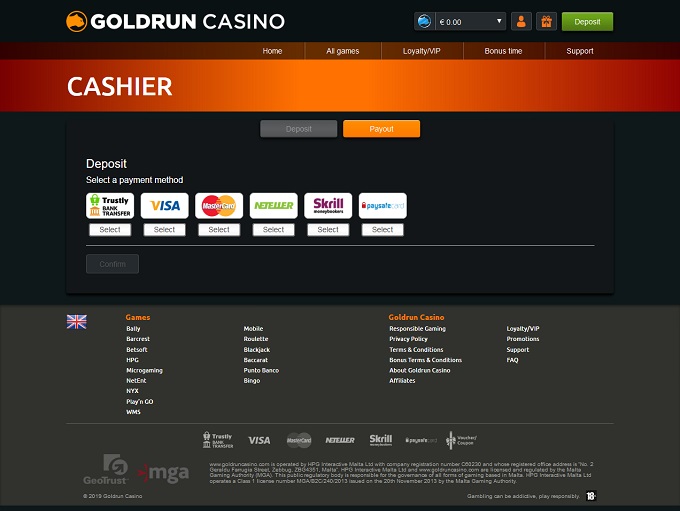Screen dimensions: 680x511
Task: Go to Bonus time menu item
Action: pyautogui.click(x=503, y=51)
